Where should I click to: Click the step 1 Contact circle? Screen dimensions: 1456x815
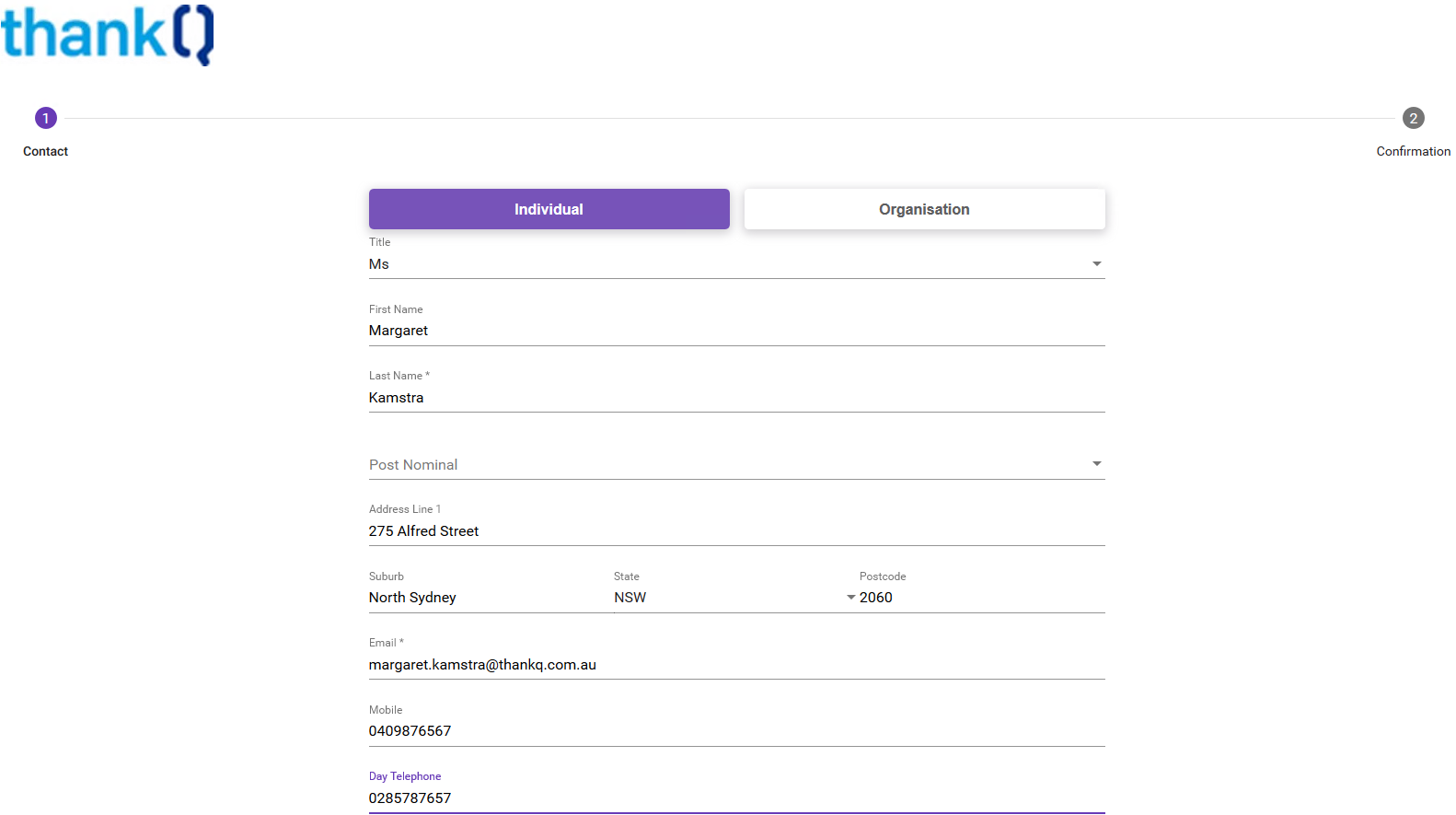pos(46,118)
